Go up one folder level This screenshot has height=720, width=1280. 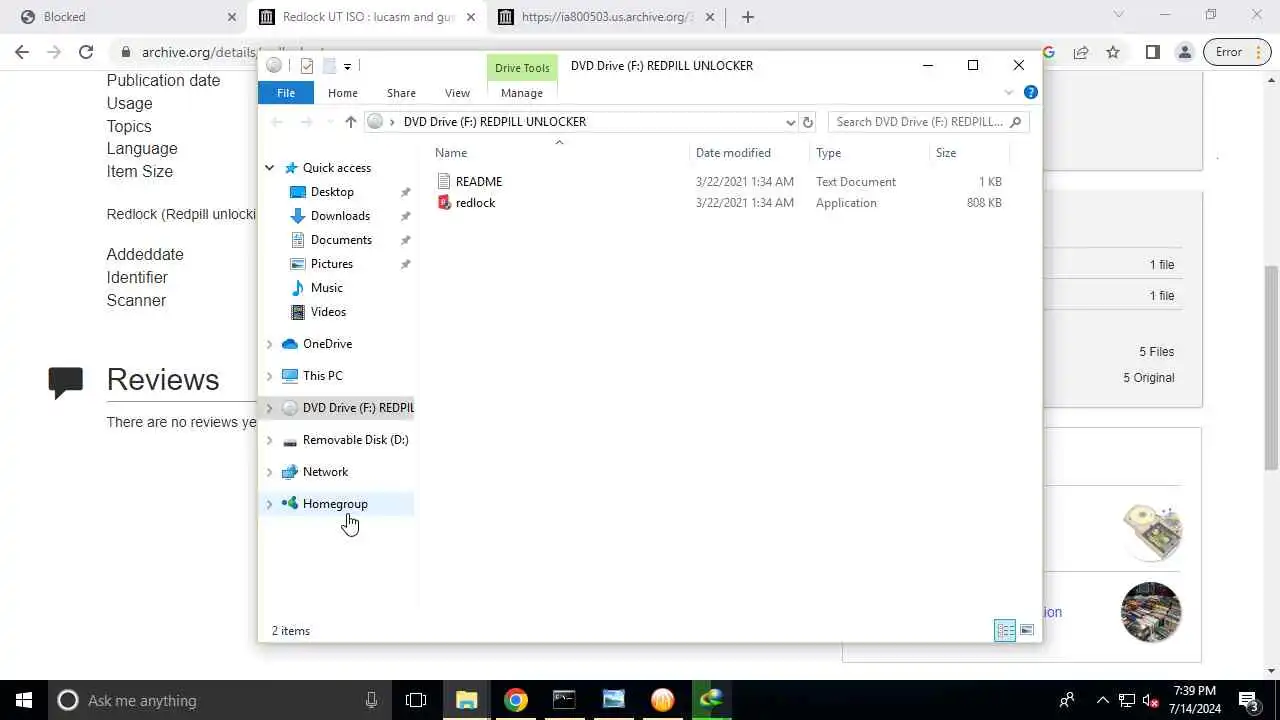(350, 122)
